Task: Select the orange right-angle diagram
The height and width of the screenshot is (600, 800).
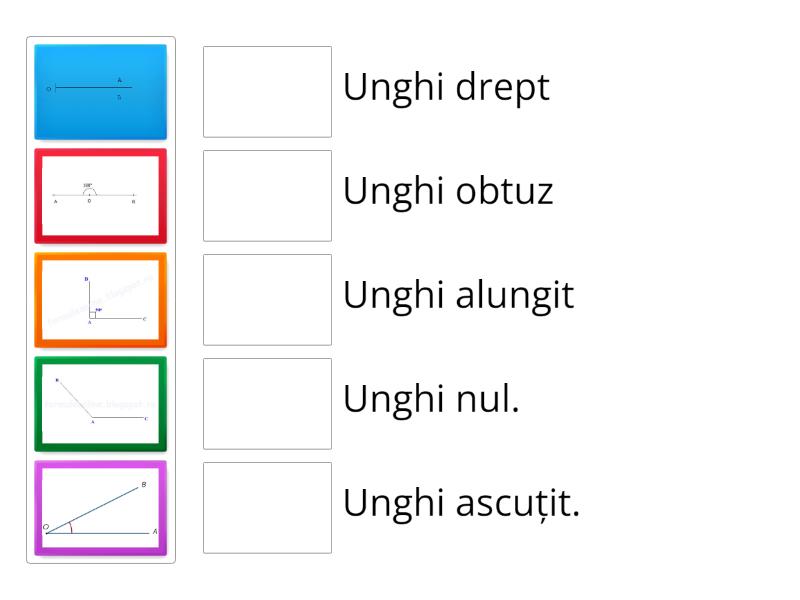Action: pyautogui.click(x=100, y=300)
